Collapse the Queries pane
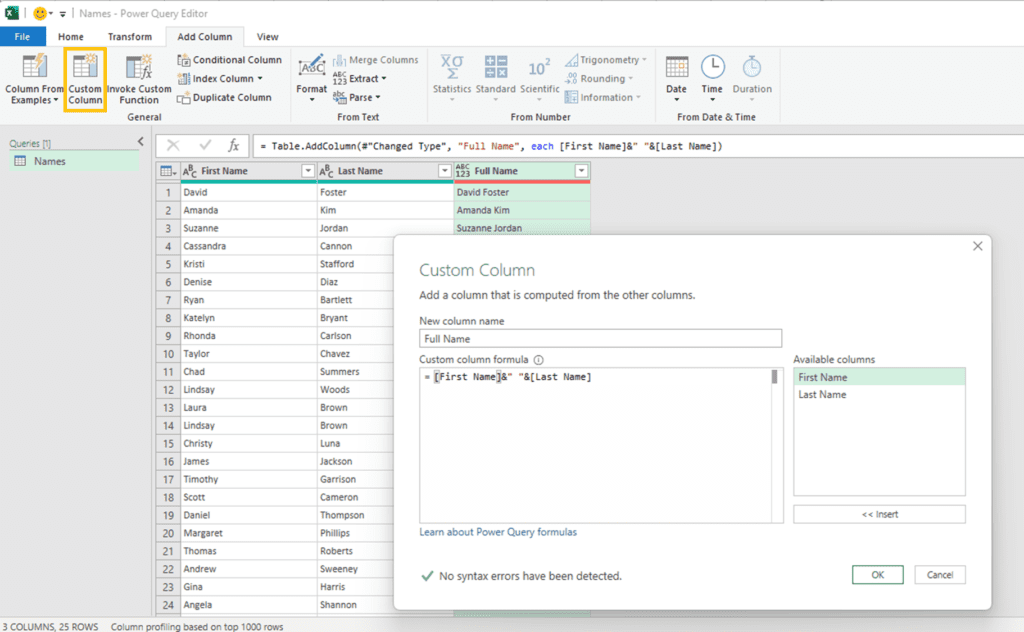The height and width of the screenshot is (632, 1024). (x=140, y=142)
